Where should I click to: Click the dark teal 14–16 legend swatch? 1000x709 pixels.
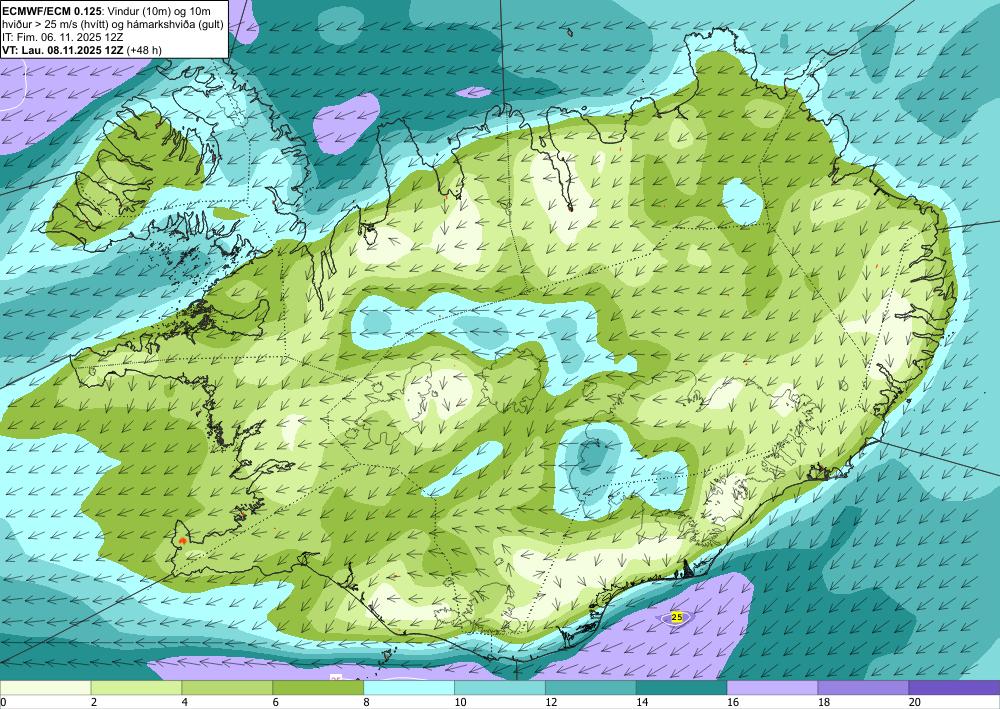tap(681, 688)
